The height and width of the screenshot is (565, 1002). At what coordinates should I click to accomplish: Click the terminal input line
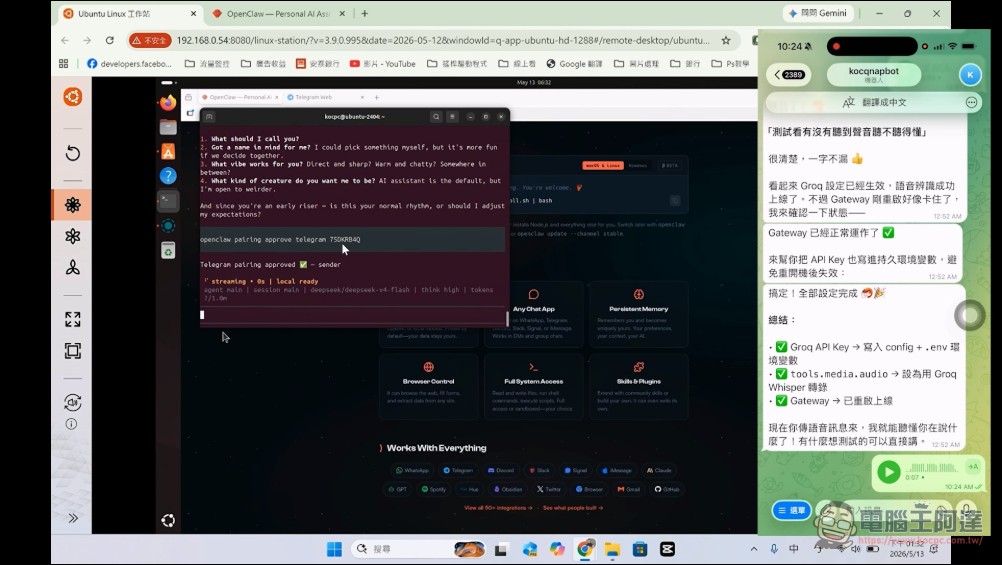coord(353,314)
